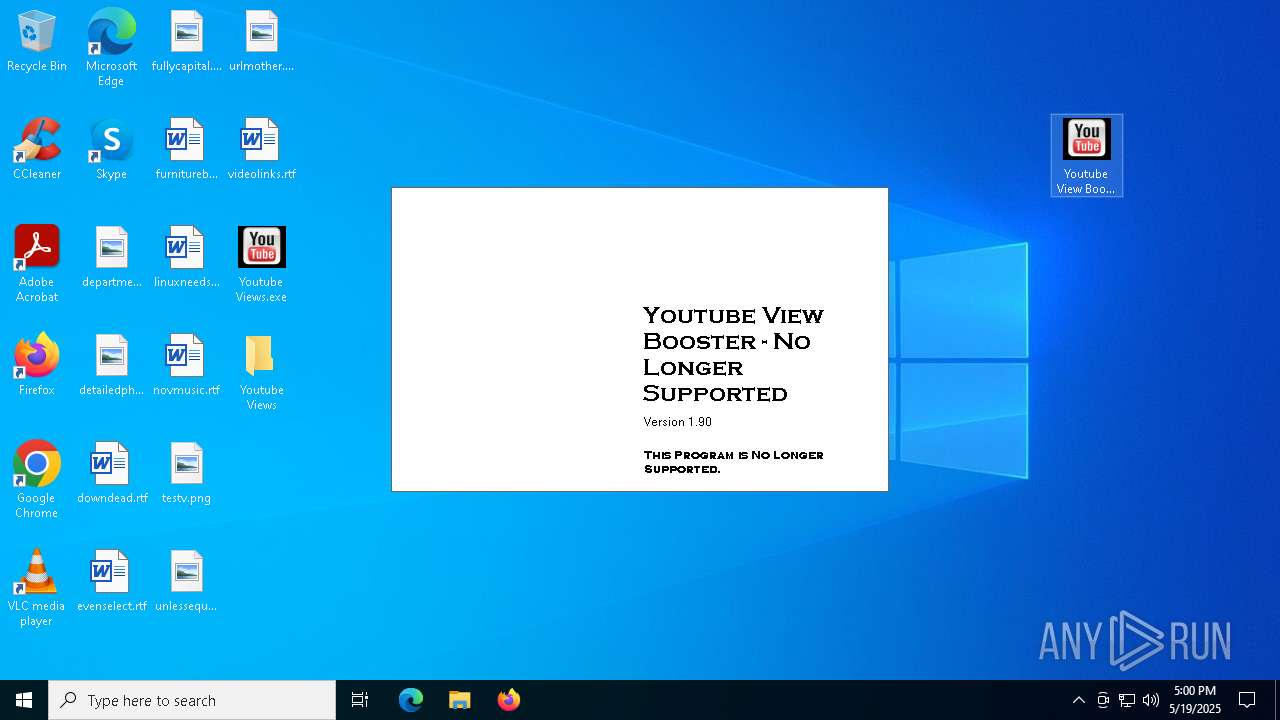
Task: Select the furnitureb Word document
Action: point(186,150)
